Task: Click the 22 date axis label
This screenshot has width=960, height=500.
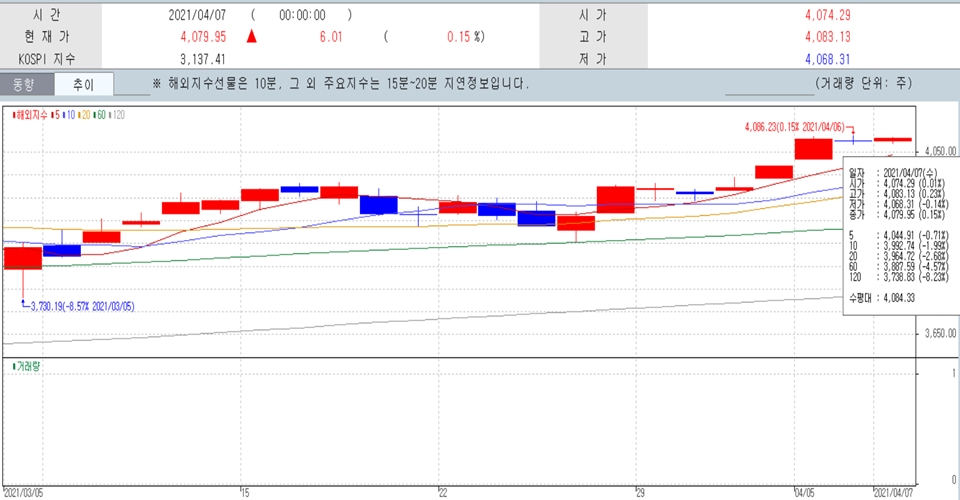Action: pyautogui.click(x=443, y=493)
